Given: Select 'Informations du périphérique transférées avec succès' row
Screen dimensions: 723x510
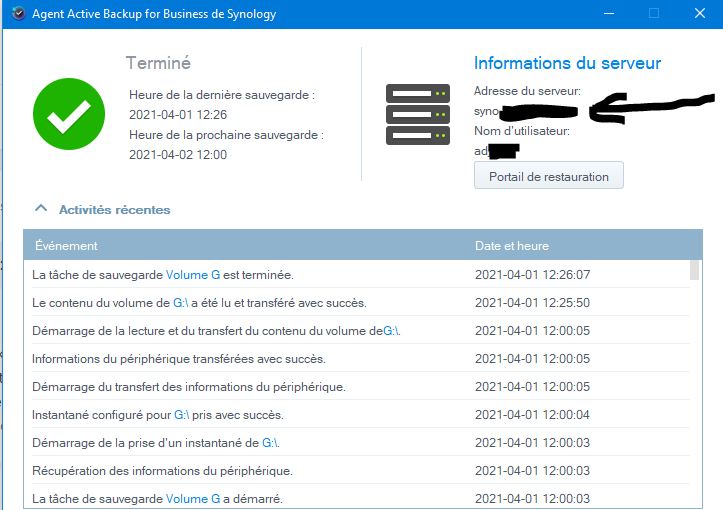Looking at the screenshot, I should pos(178,358).
